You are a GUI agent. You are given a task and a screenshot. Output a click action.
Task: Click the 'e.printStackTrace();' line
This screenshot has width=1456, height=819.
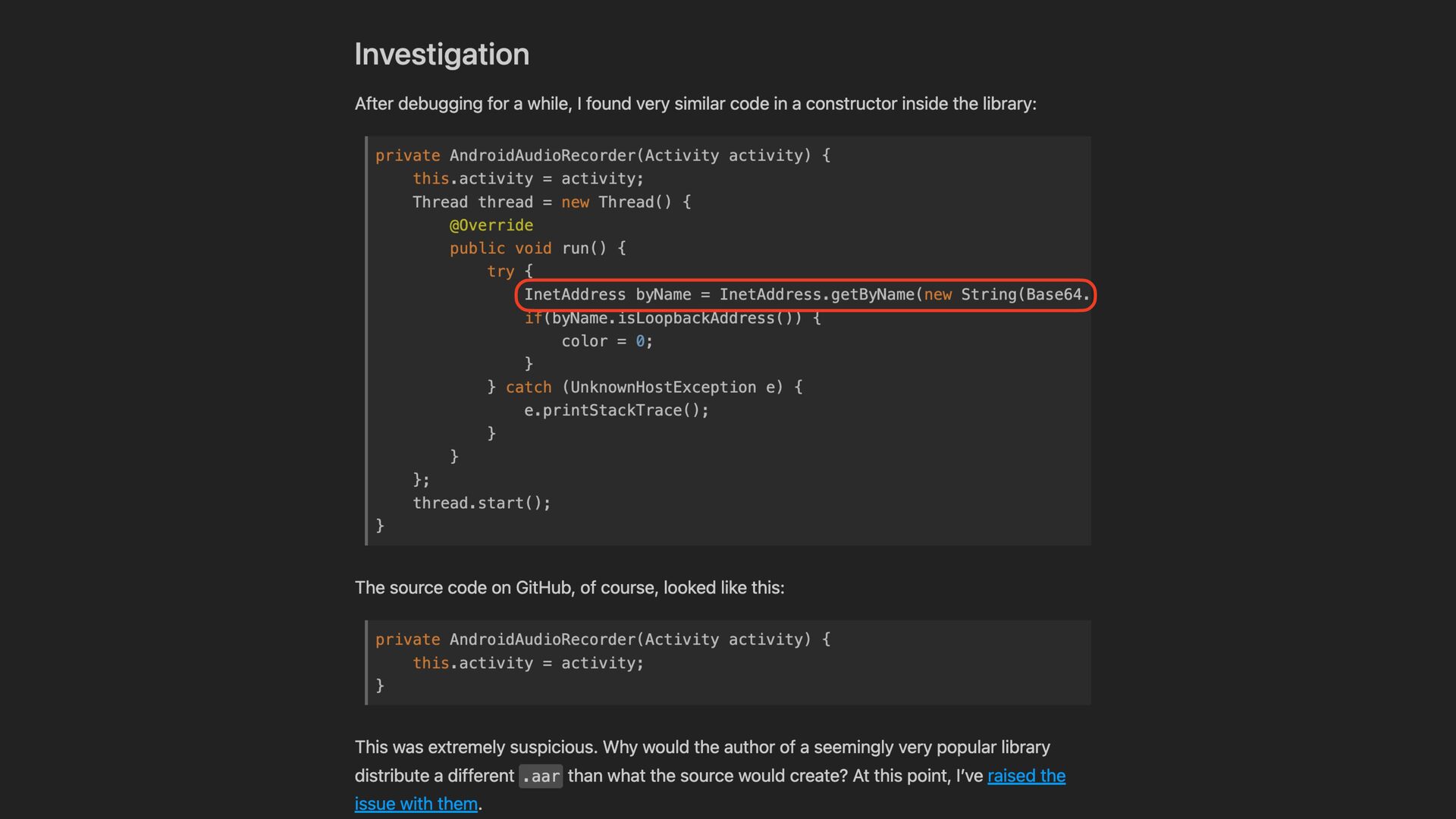point(616,410)
